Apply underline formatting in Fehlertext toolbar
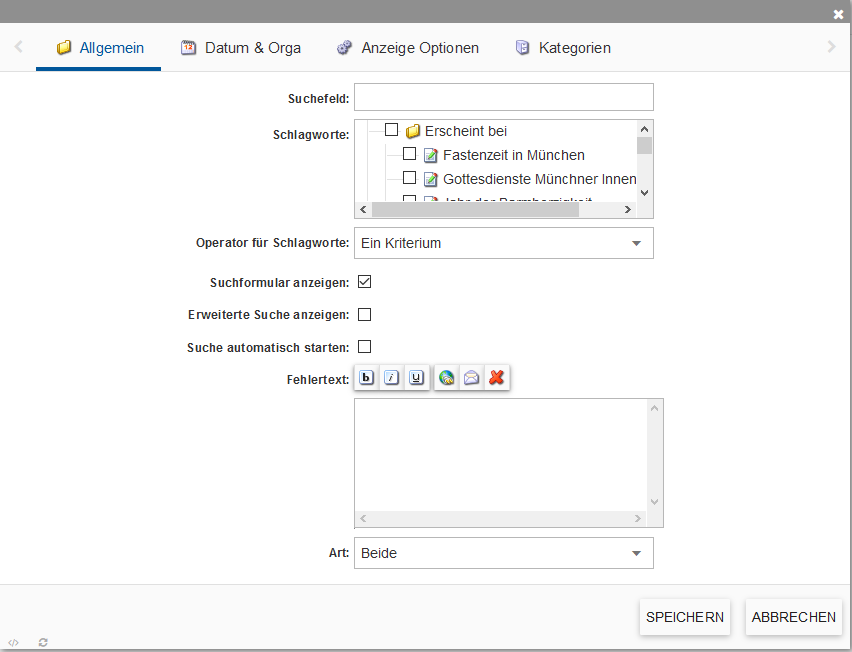 pos(417,378)
